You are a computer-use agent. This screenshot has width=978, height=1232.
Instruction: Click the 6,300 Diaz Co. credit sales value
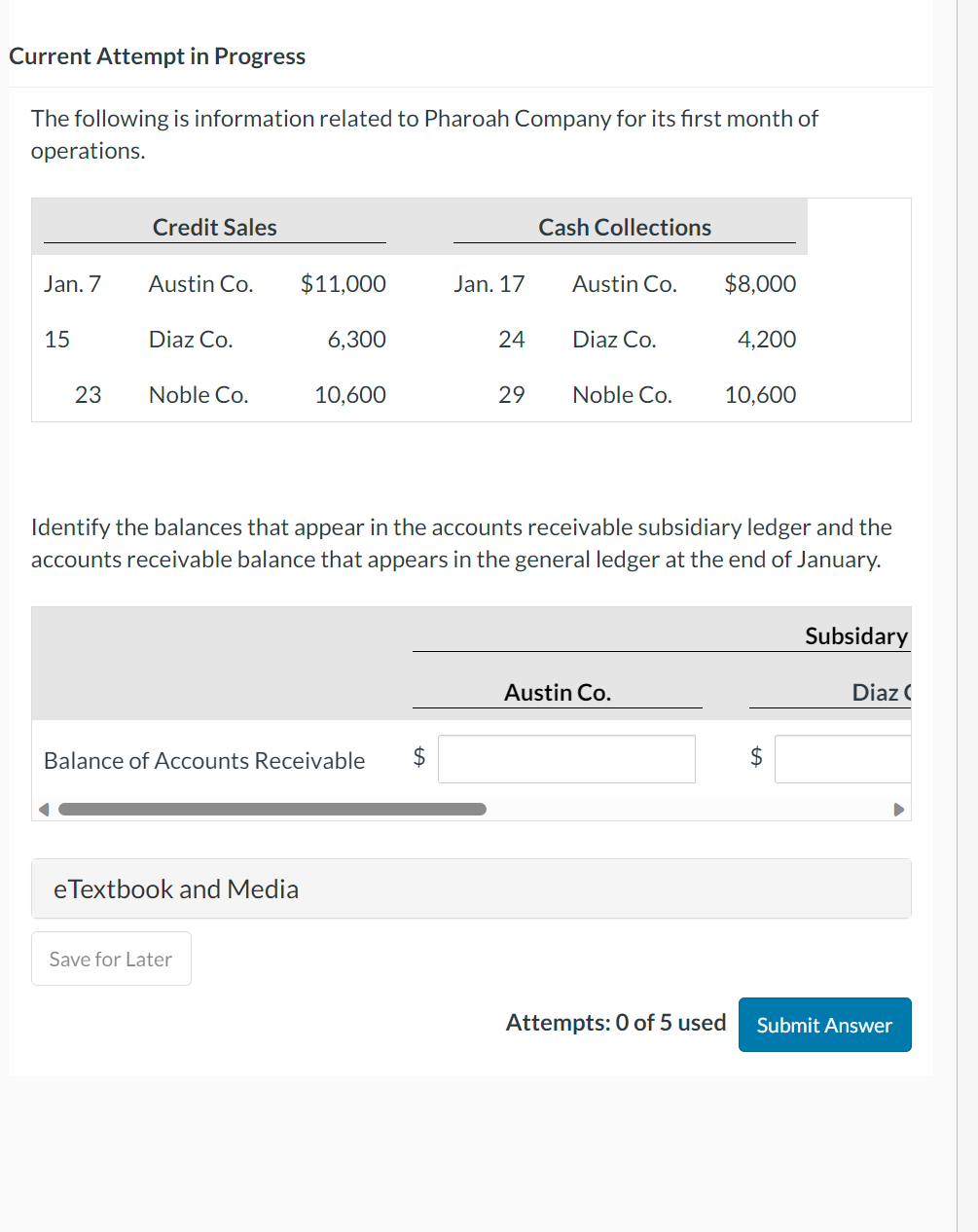click(356, 339)
